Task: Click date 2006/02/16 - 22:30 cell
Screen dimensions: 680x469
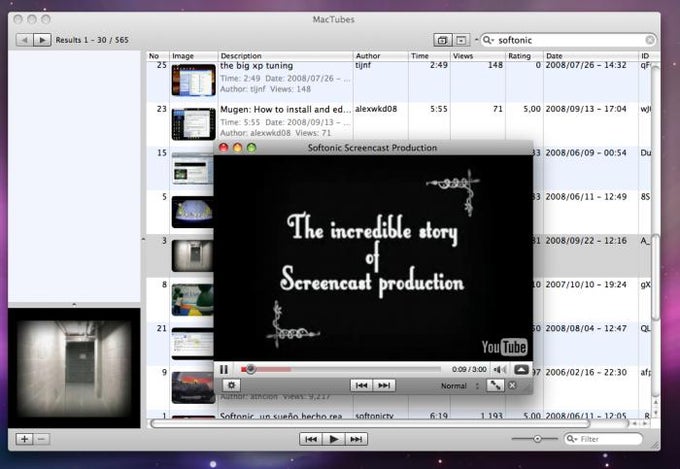Action: click(x=586, y=372)
